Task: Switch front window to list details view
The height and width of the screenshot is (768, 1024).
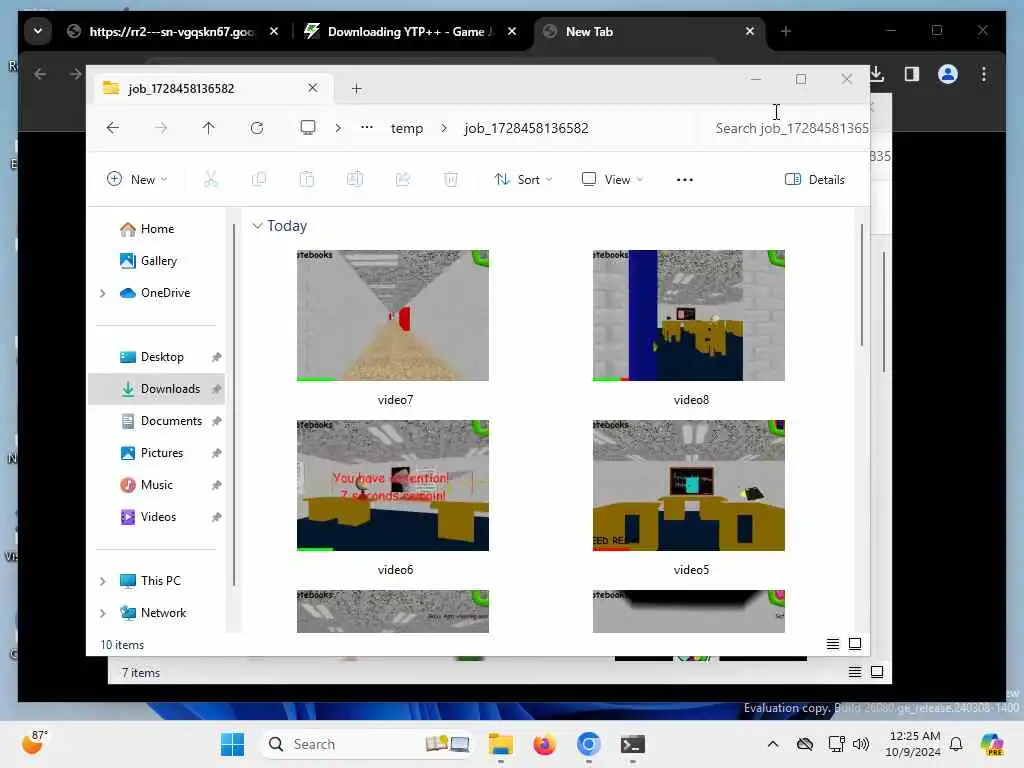Action: click(x=833, y=645)
